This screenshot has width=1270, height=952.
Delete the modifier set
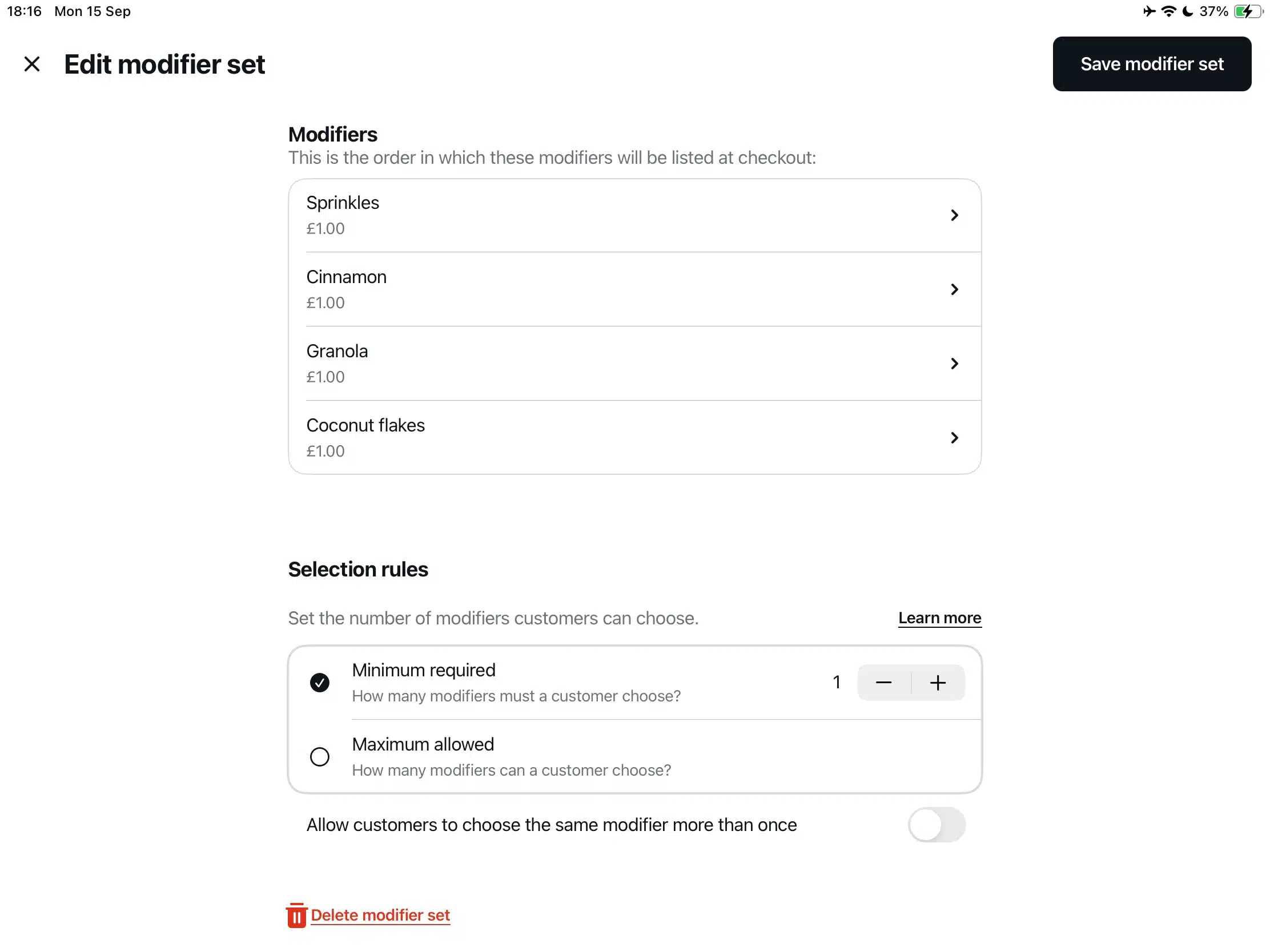[x=380, y=915]
